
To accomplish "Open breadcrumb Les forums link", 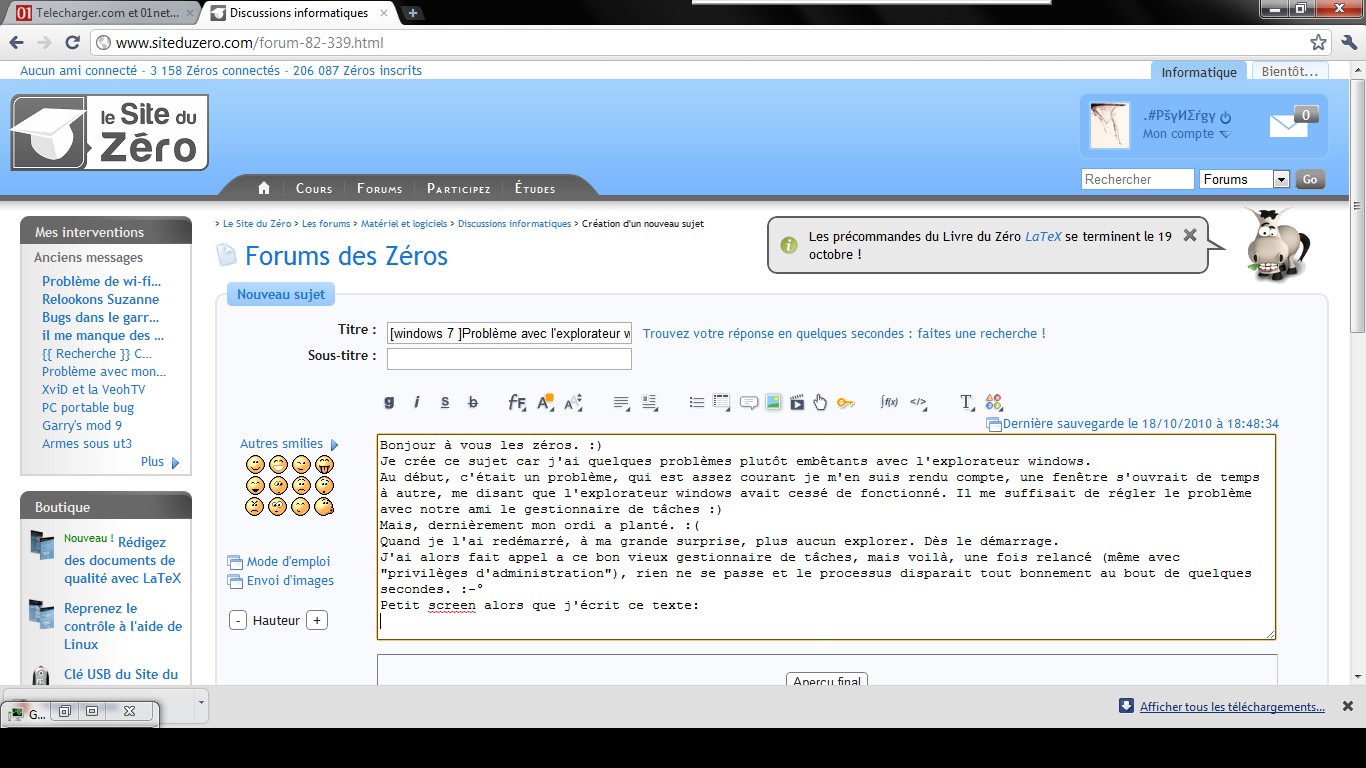I will pos(326,224).
